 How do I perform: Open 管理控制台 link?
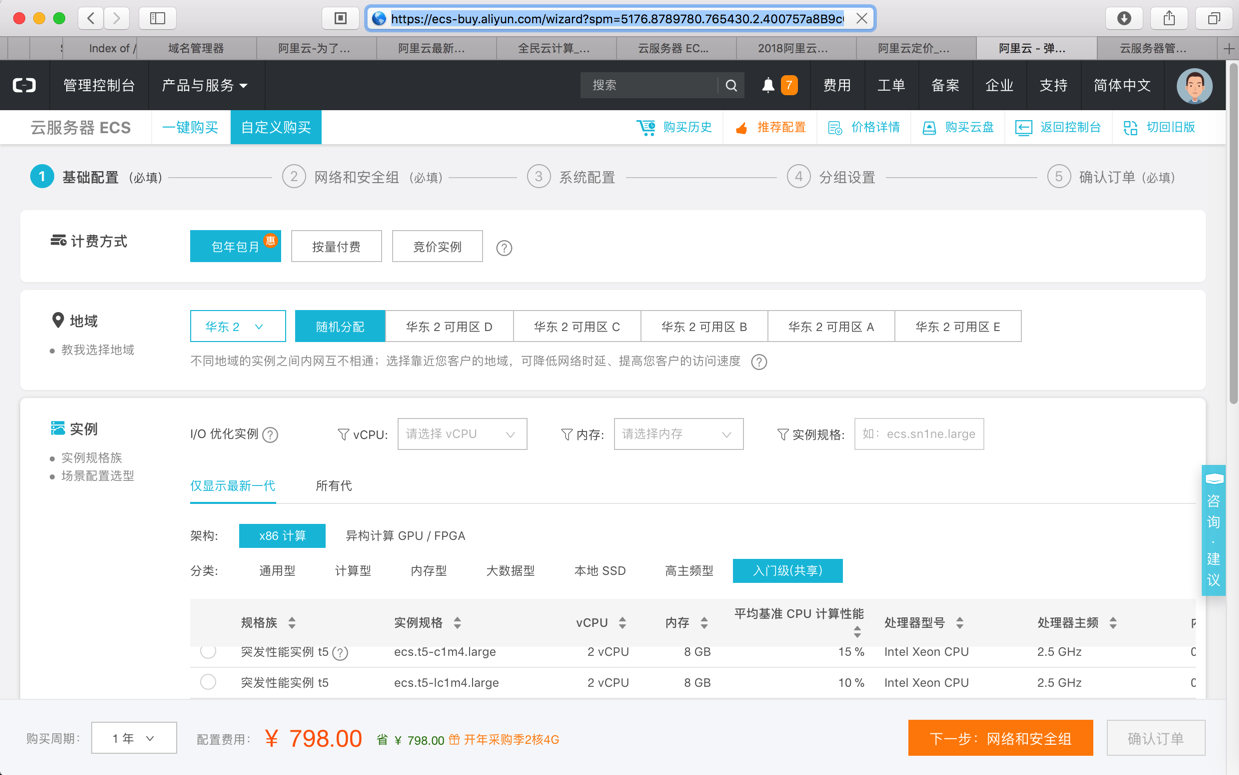[x=99, y=86]
